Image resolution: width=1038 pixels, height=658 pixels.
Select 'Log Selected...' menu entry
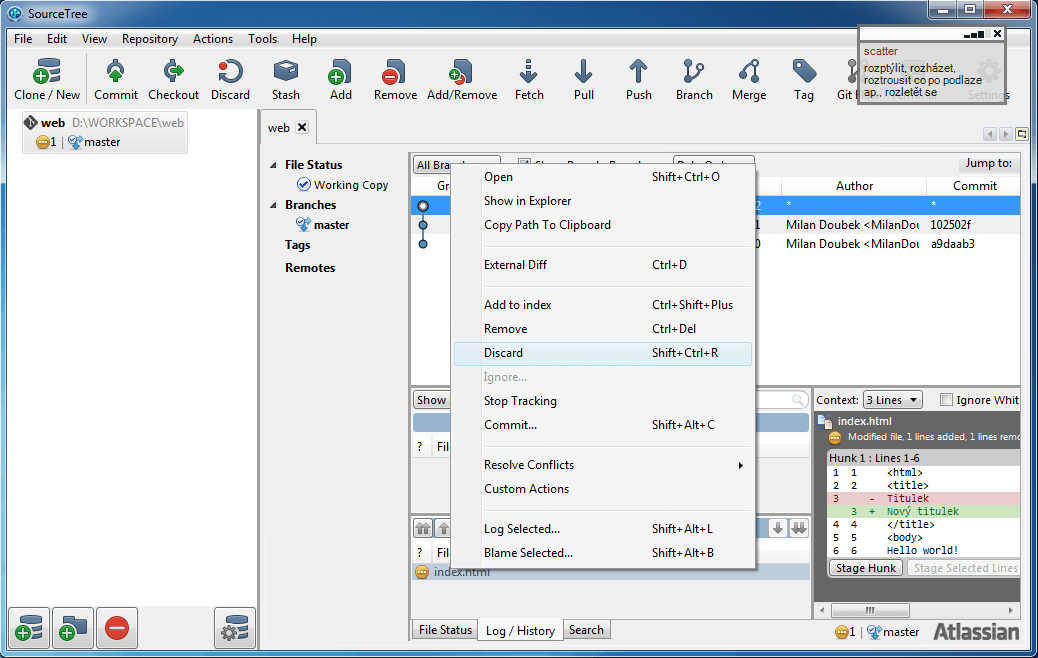coord(603,529)
